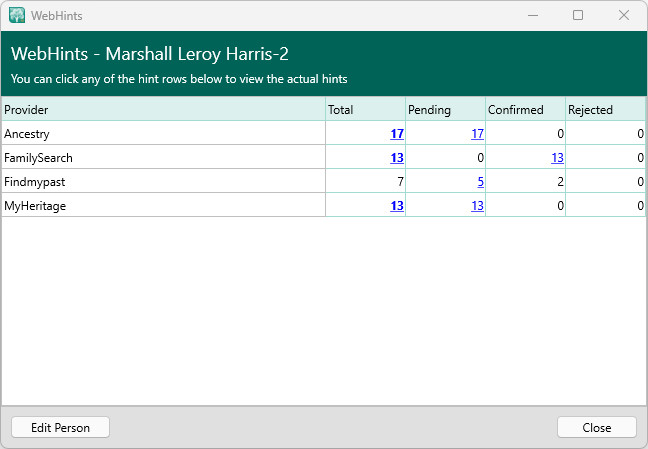
Task: Open Ancestry total hints link 17
Action: coord(397,134)
